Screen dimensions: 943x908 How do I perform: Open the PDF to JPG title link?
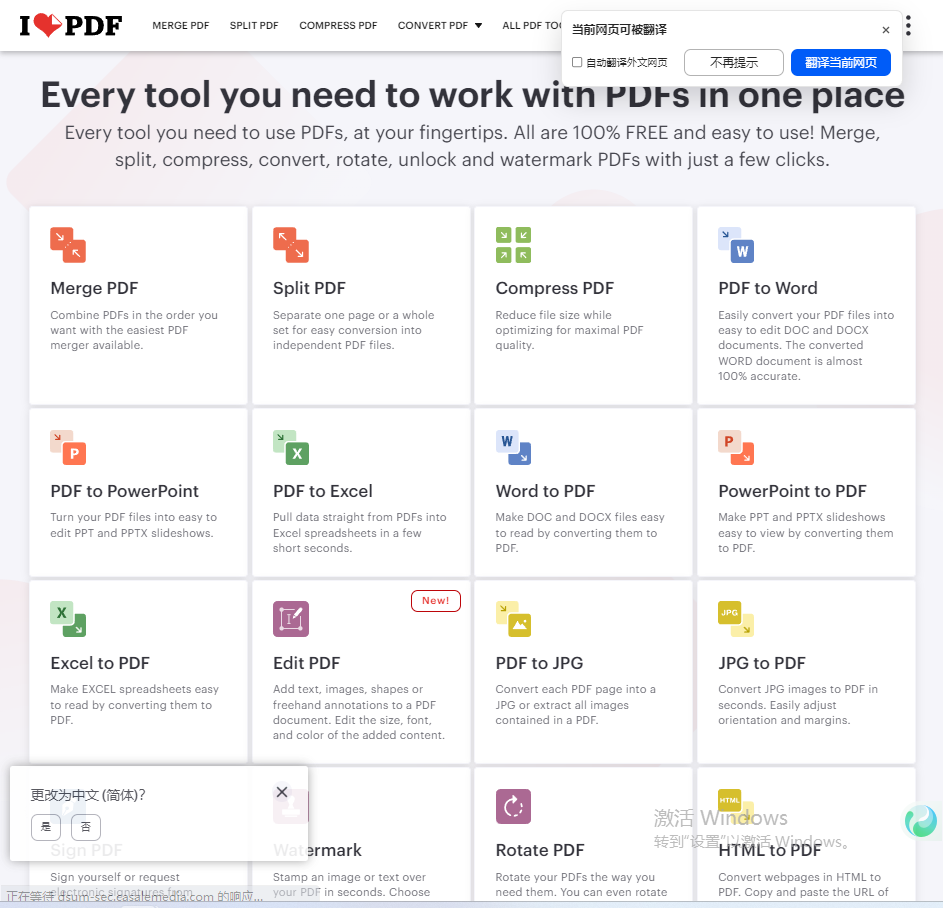tap(539, 663)
